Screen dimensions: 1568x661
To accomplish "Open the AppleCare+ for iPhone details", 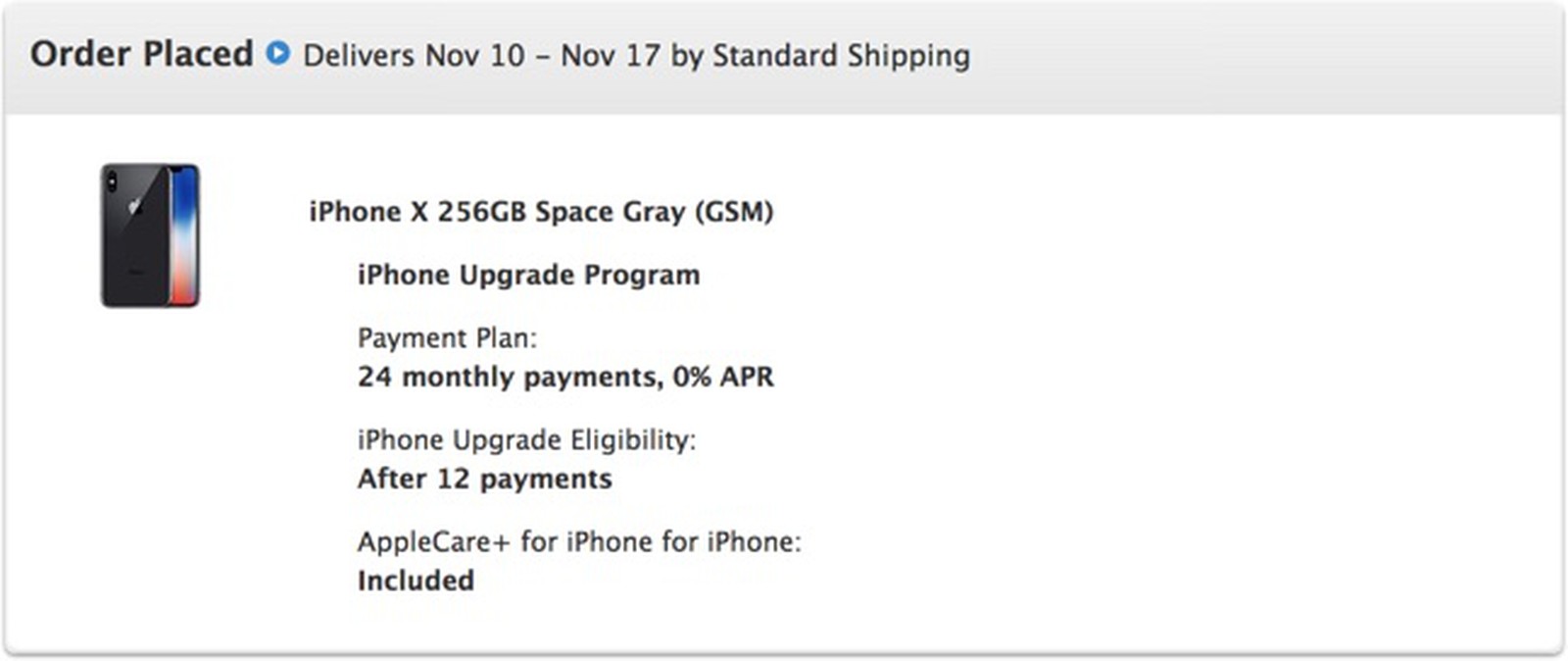I will click(581, 540).
